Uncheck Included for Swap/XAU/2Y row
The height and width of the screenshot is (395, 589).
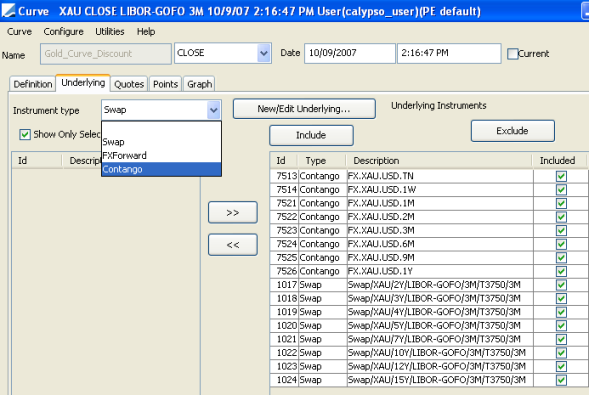[561, 285]
